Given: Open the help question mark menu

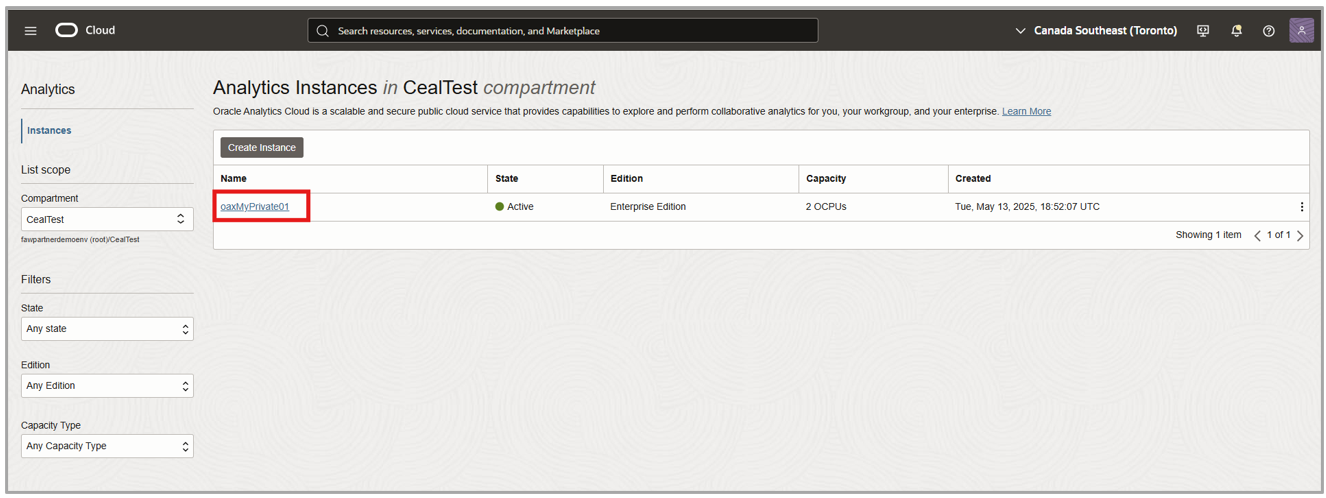Looking at the screenshot, I should pos(1269,31).
